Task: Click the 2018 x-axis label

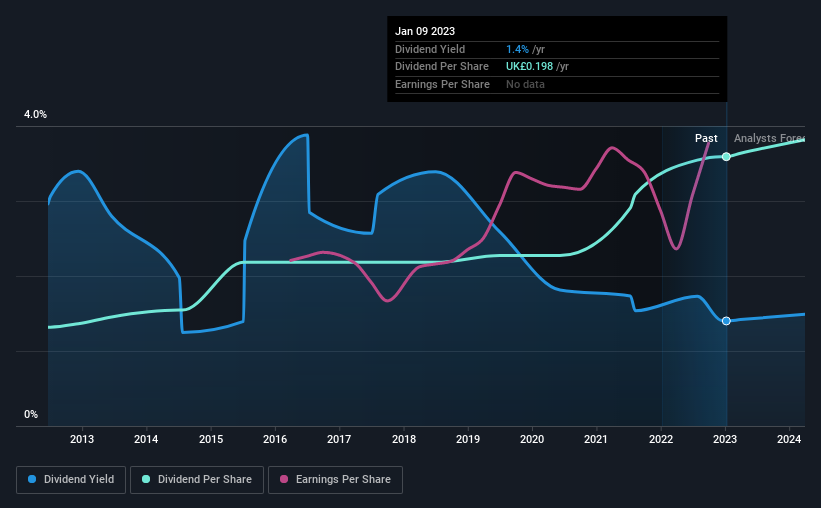Action: point(404,439)
